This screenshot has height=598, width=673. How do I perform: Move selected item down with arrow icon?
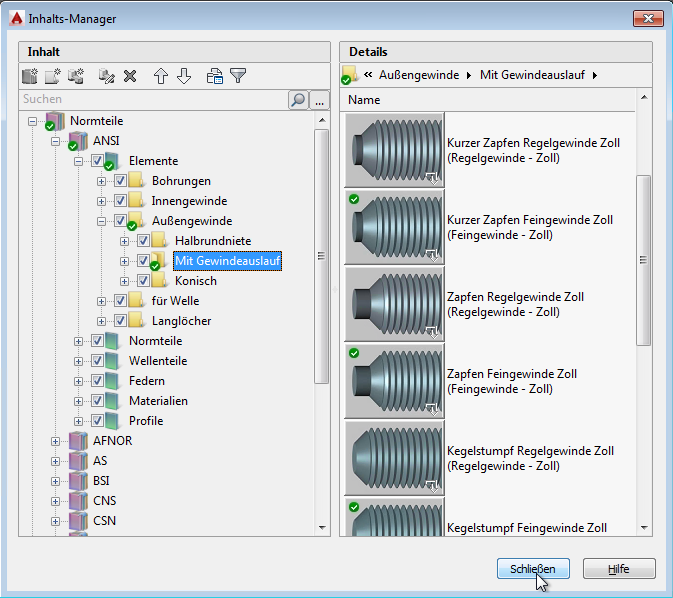click(x=184, y=76)
